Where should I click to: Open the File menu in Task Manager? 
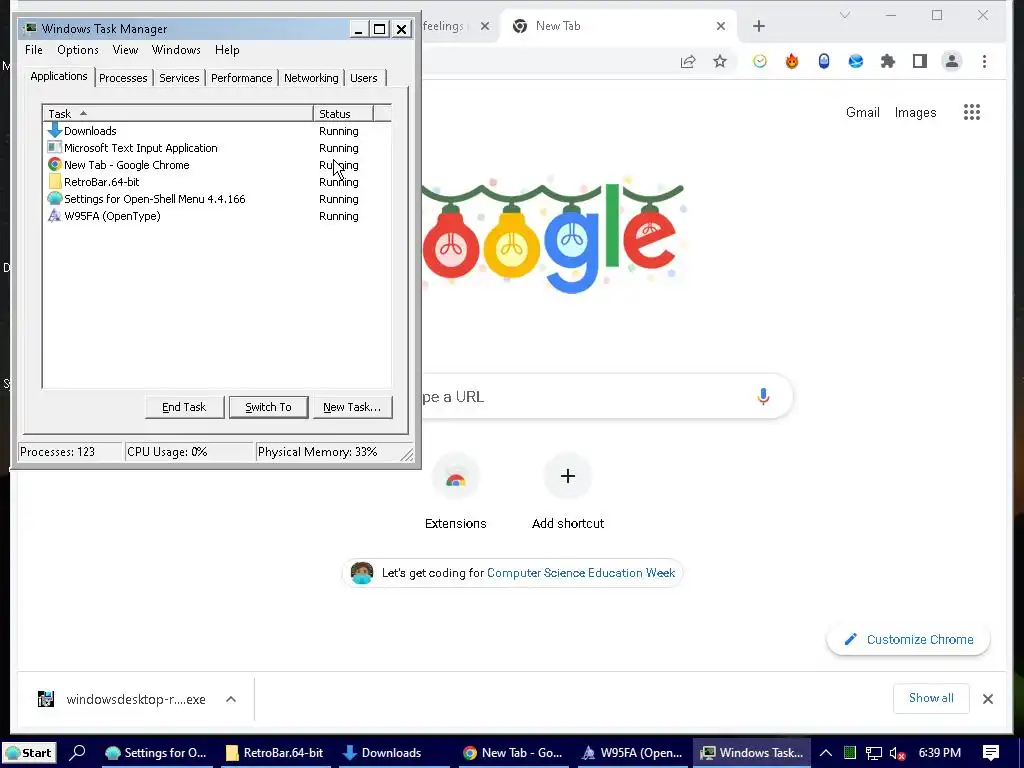point(34,50)
